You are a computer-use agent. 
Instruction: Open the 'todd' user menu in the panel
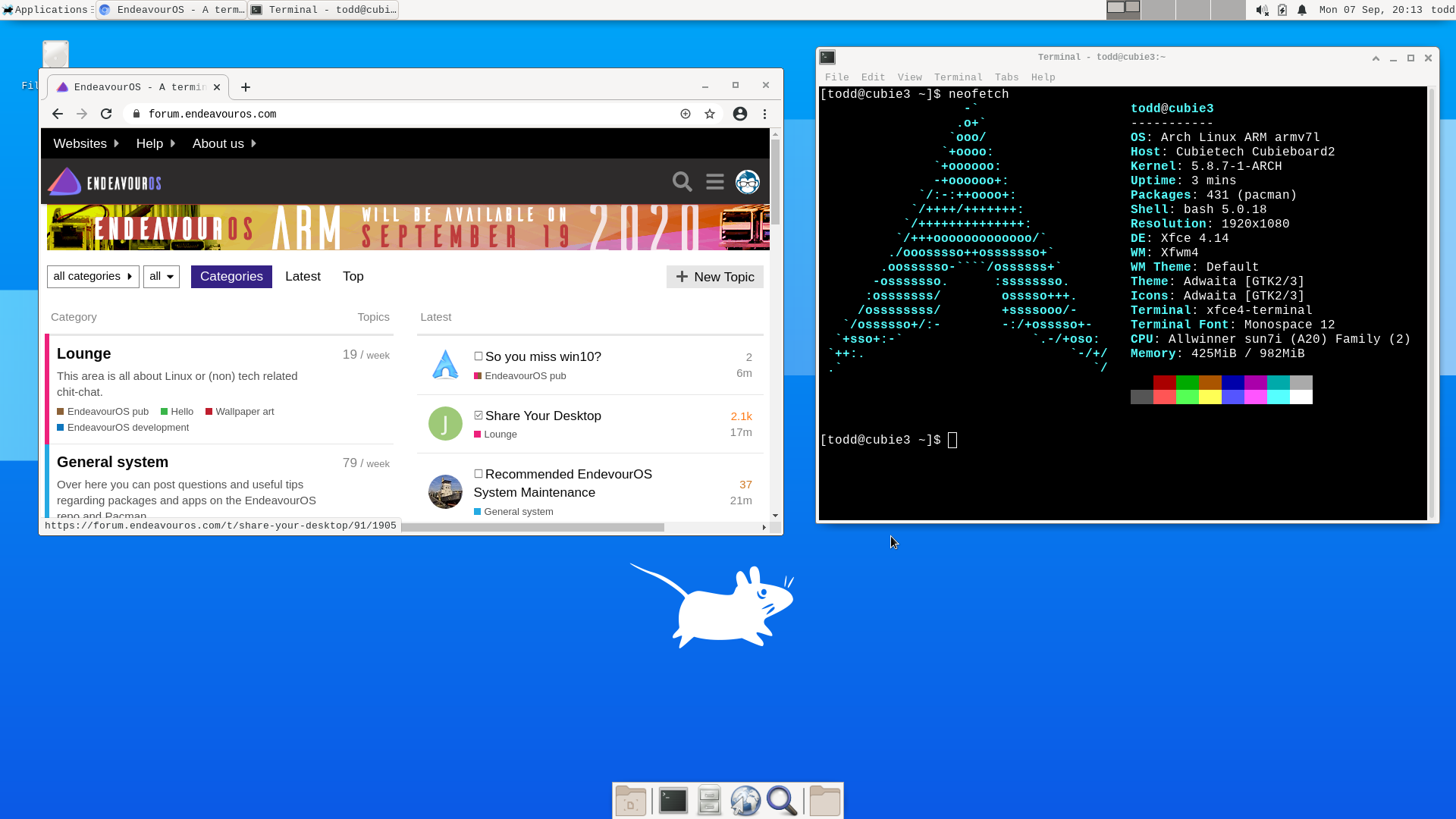pos(1442,10)
